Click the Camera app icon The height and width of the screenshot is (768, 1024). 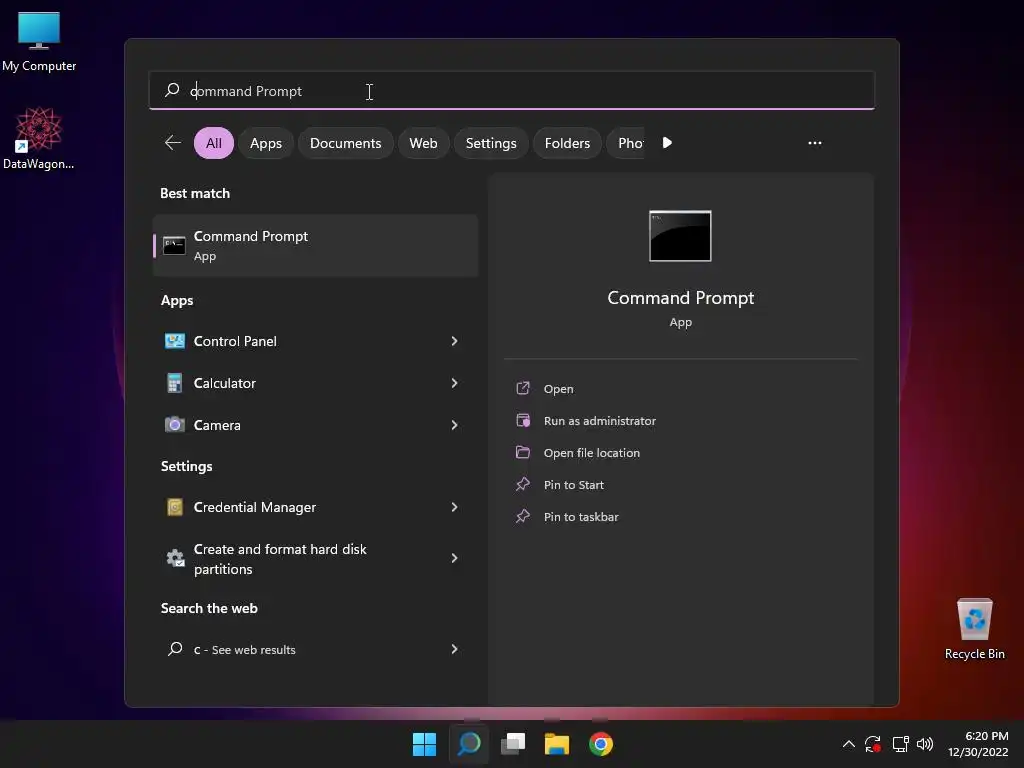pyautogui.click(x=174, y=424)
